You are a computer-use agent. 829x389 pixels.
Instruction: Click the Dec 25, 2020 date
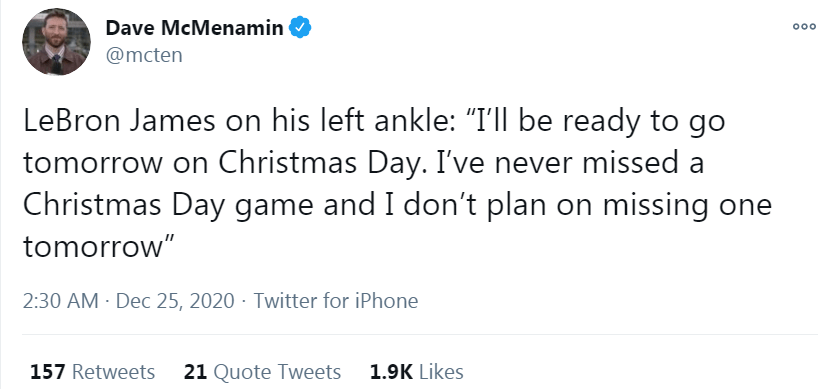click(x=175, y=301)
